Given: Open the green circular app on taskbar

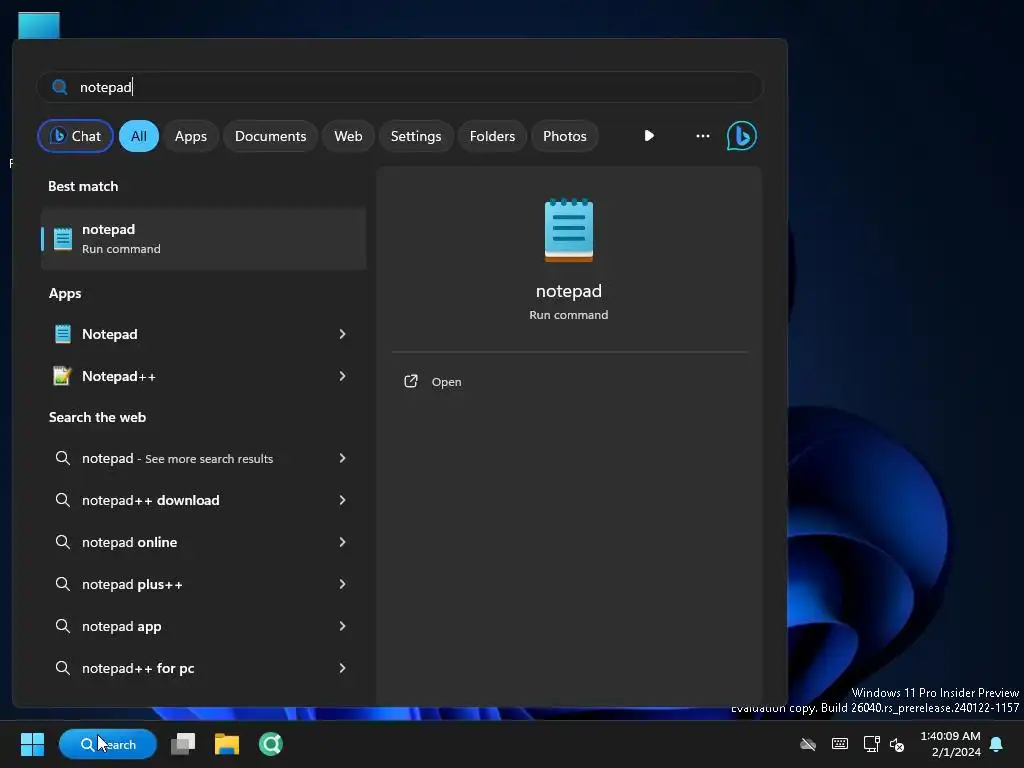Looking at the screenshot, I should (x=270, y=744).
